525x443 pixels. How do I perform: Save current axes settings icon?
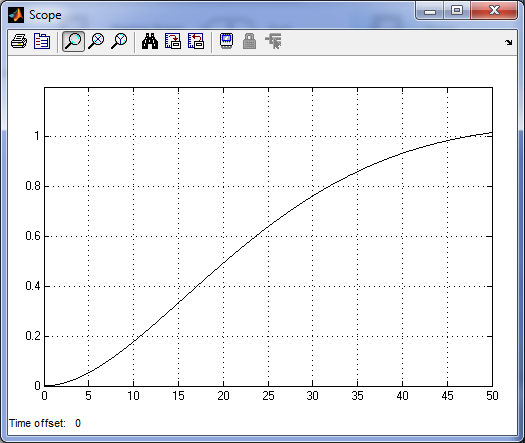(x=173, y=42)
